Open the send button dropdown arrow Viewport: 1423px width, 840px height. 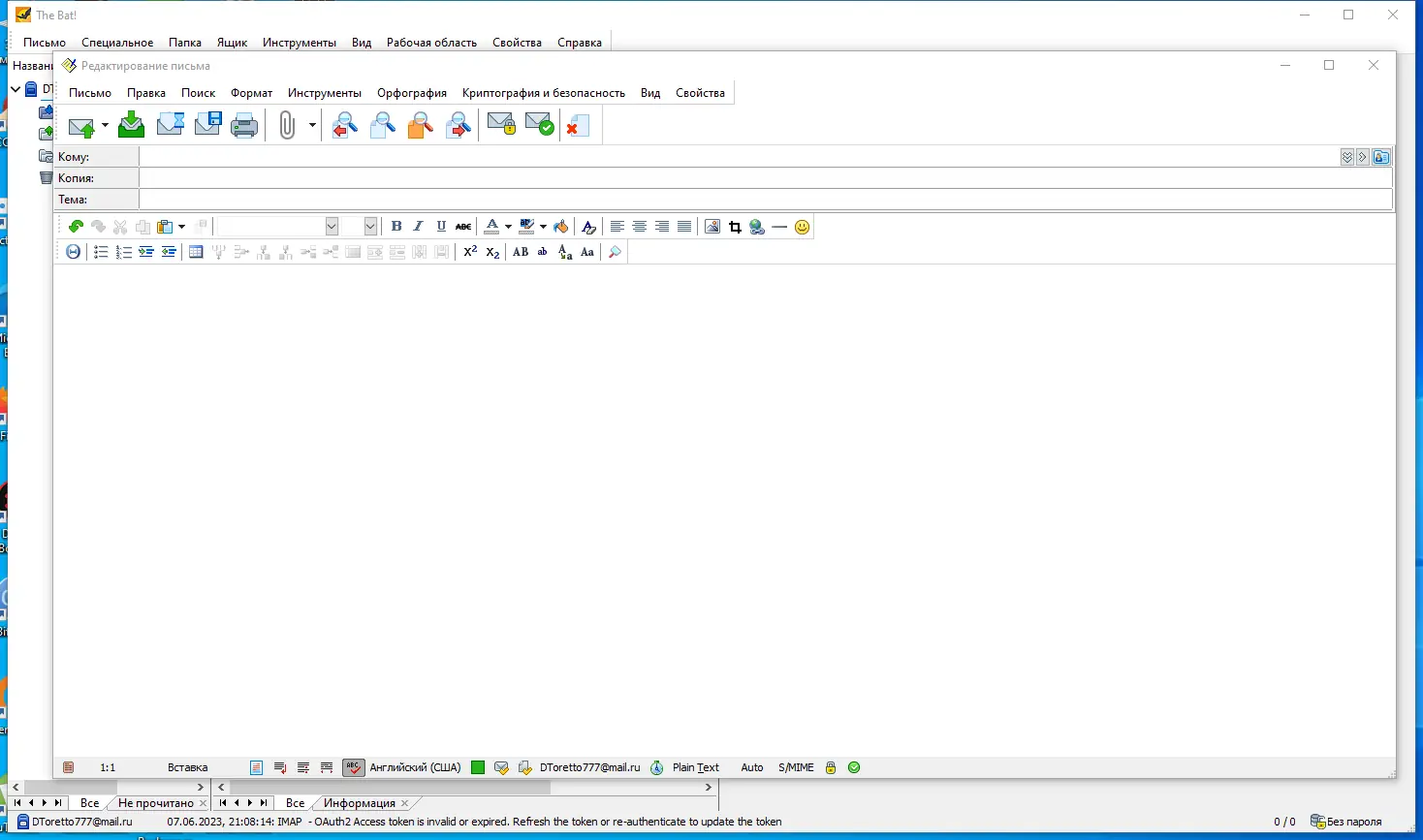[x=105, y=125]
